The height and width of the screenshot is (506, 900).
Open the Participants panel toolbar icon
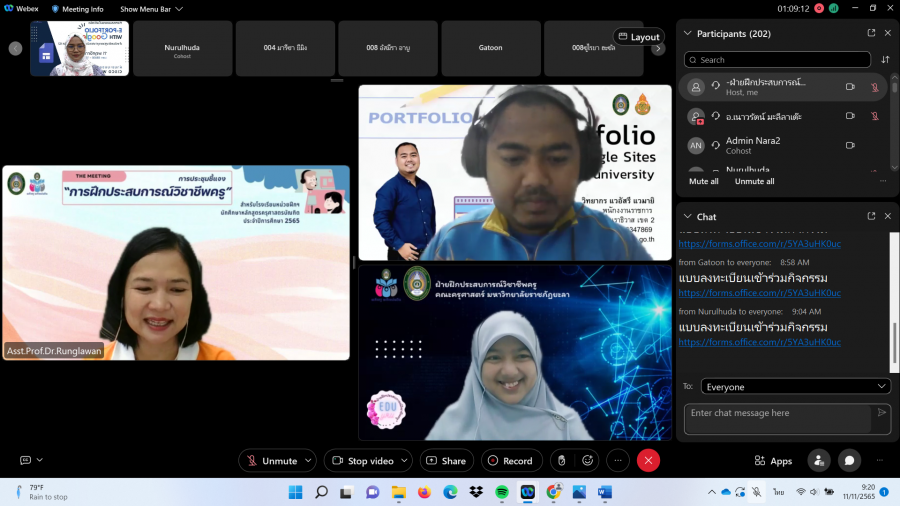[819, 460]
